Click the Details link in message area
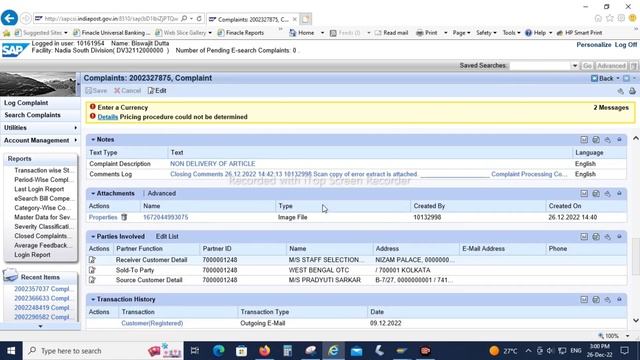Screen dimensions: 640x360 click(108, 117)
